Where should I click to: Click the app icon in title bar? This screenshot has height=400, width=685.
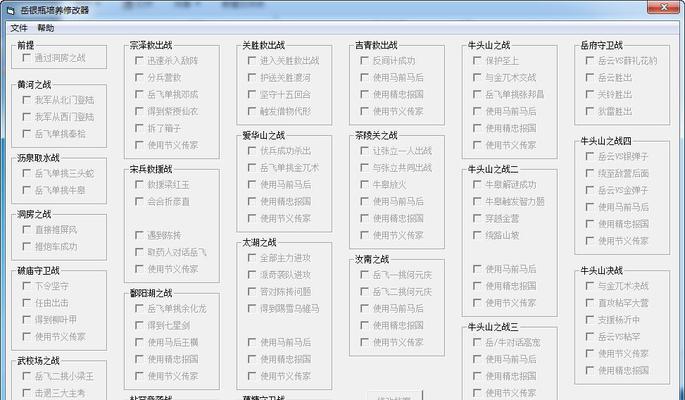tap(10, 10)
